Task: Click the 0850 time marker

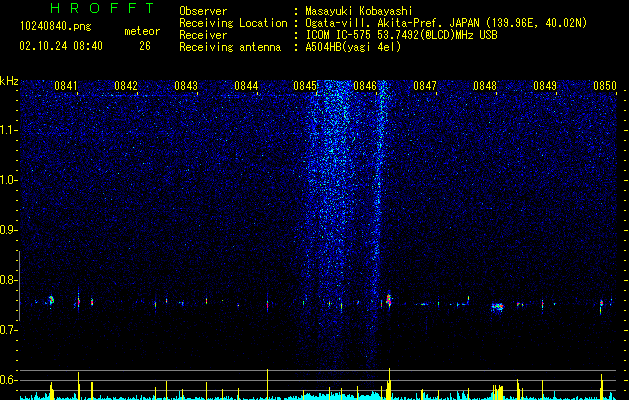Action: coord(605,86)
